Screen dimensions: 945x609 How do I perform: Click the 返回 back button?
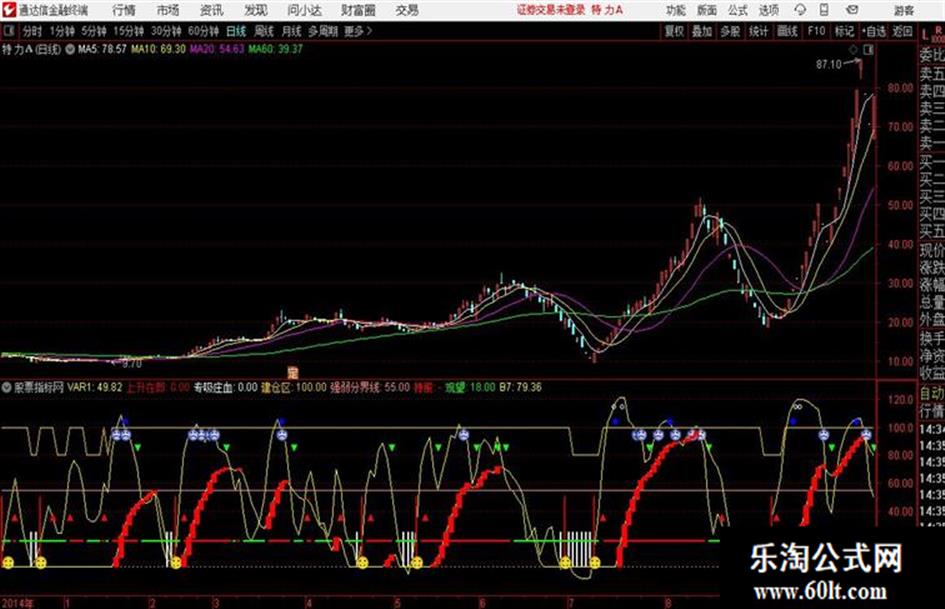pos(902,31)
